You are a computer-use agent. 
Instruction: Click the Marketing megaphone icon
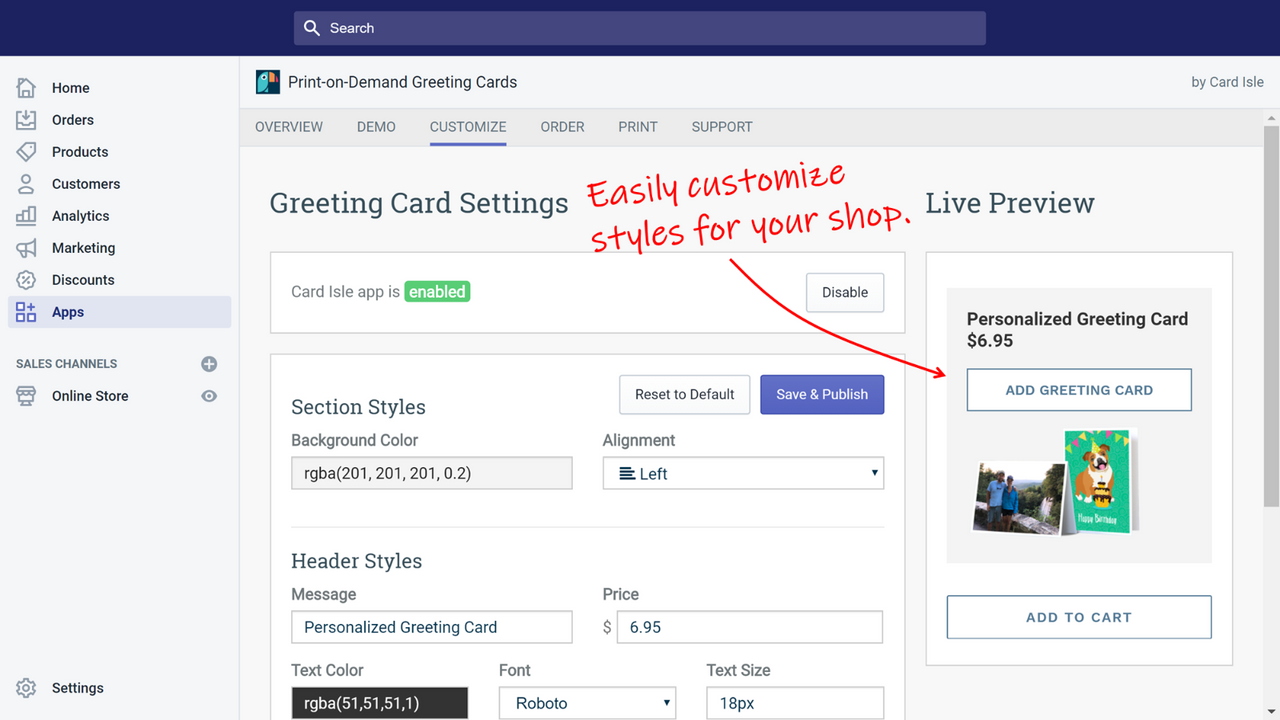(26, 248)
